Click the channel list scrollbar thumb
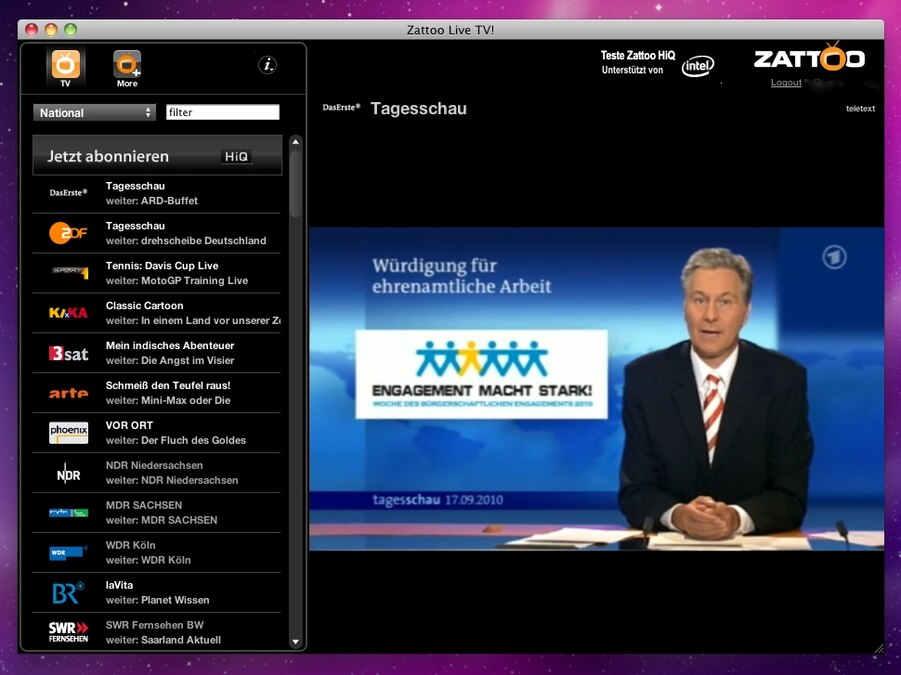 [x=295, y=184]
